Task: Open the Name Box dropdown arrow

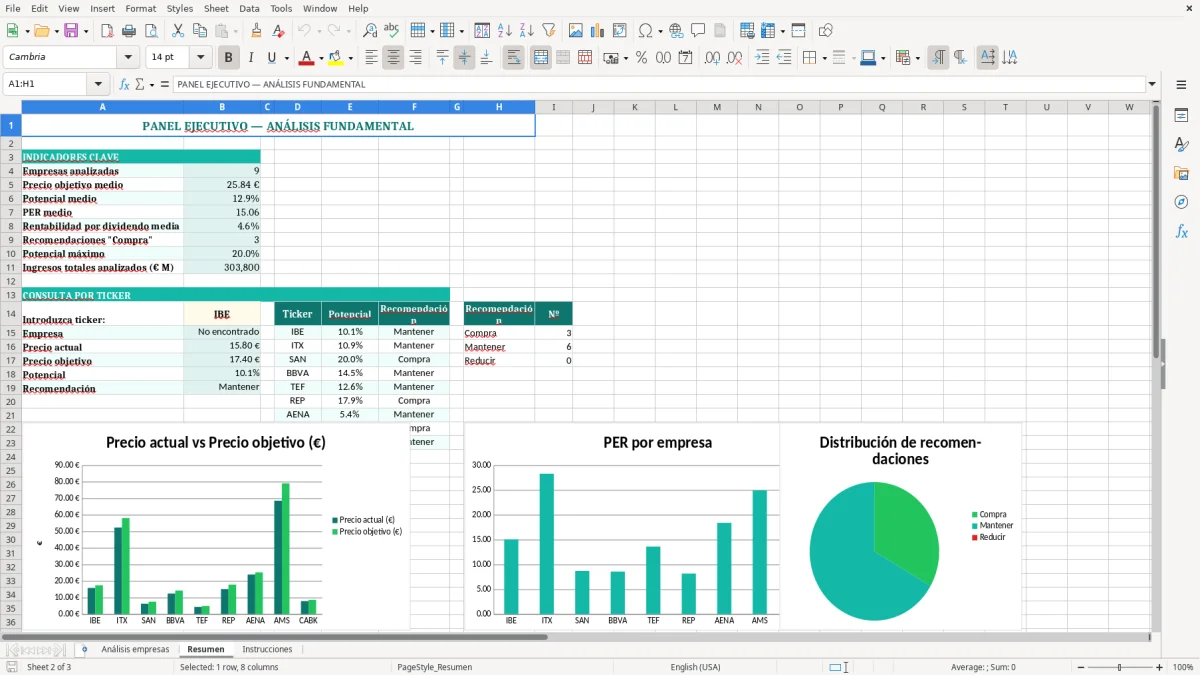Action: [98, 84]
